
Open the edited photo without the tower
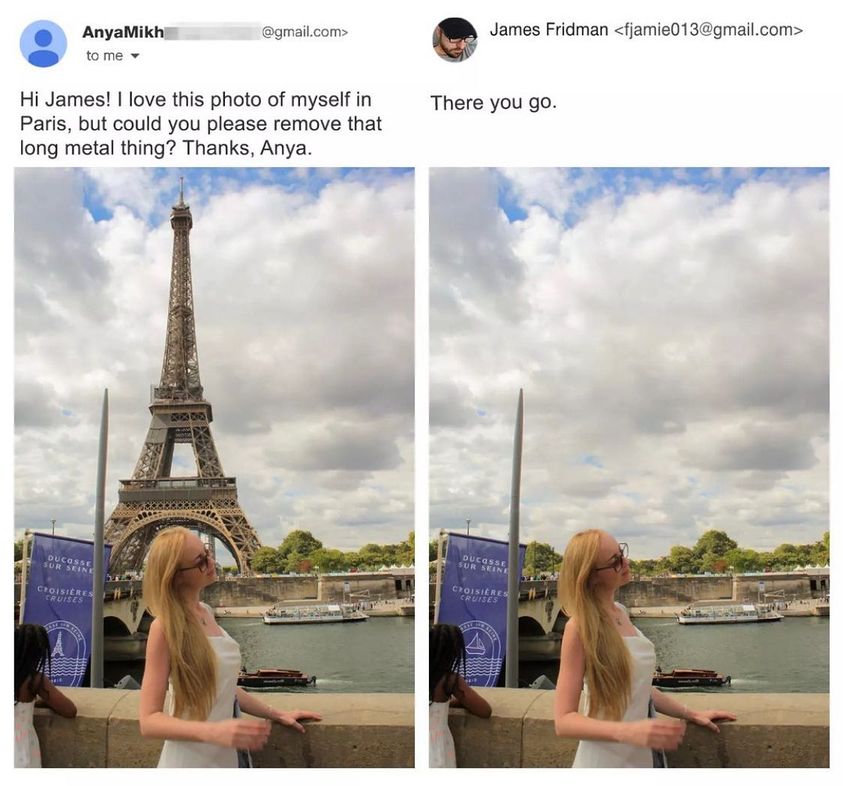coord(629,467)
